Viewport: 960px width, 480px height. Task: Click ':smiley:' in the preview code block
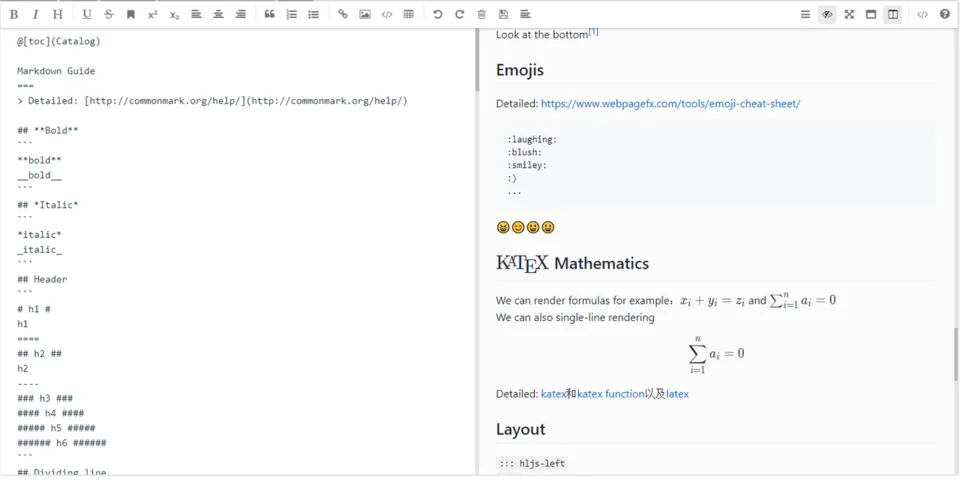pos(527,165)
